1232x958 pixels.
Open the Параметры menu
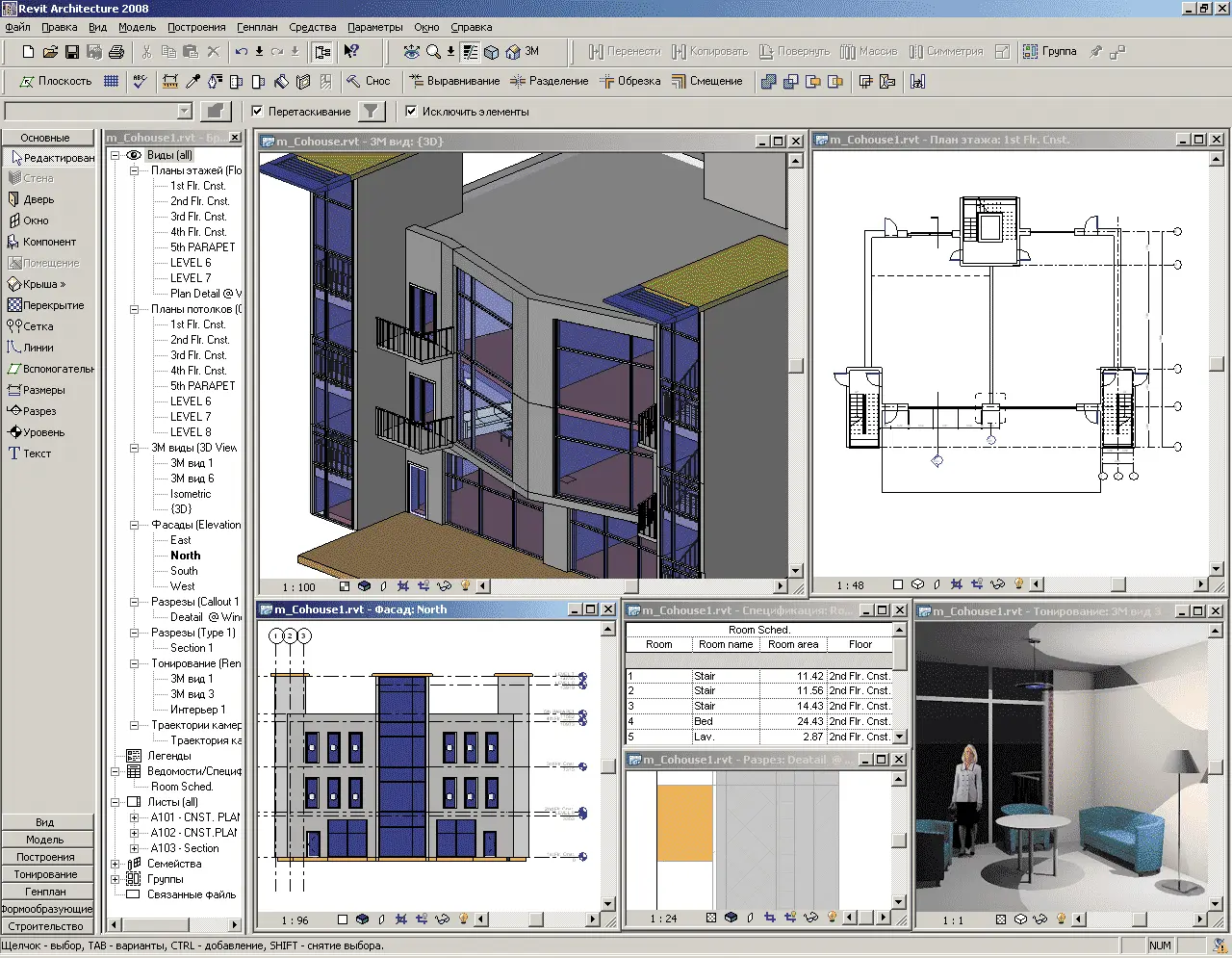pos(375,27)
